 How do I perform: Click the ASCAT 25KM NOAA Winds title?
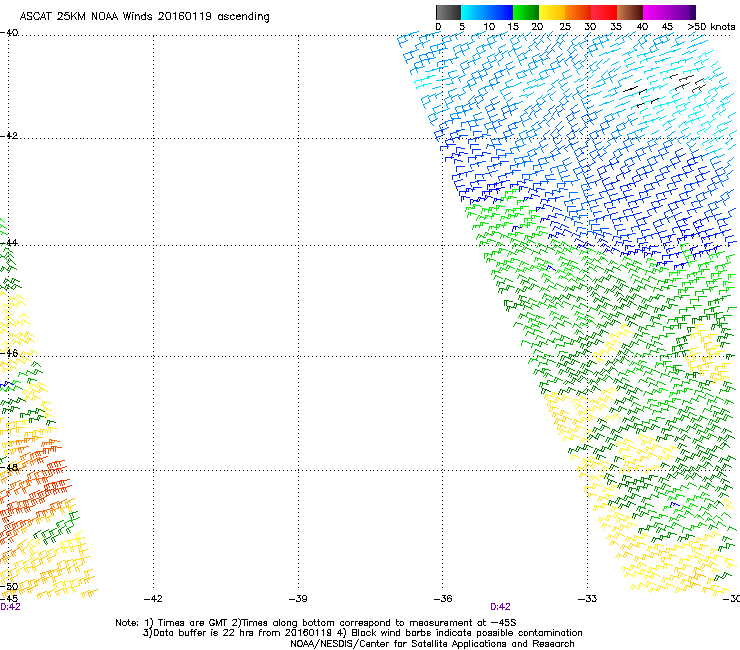coord(144,17)
